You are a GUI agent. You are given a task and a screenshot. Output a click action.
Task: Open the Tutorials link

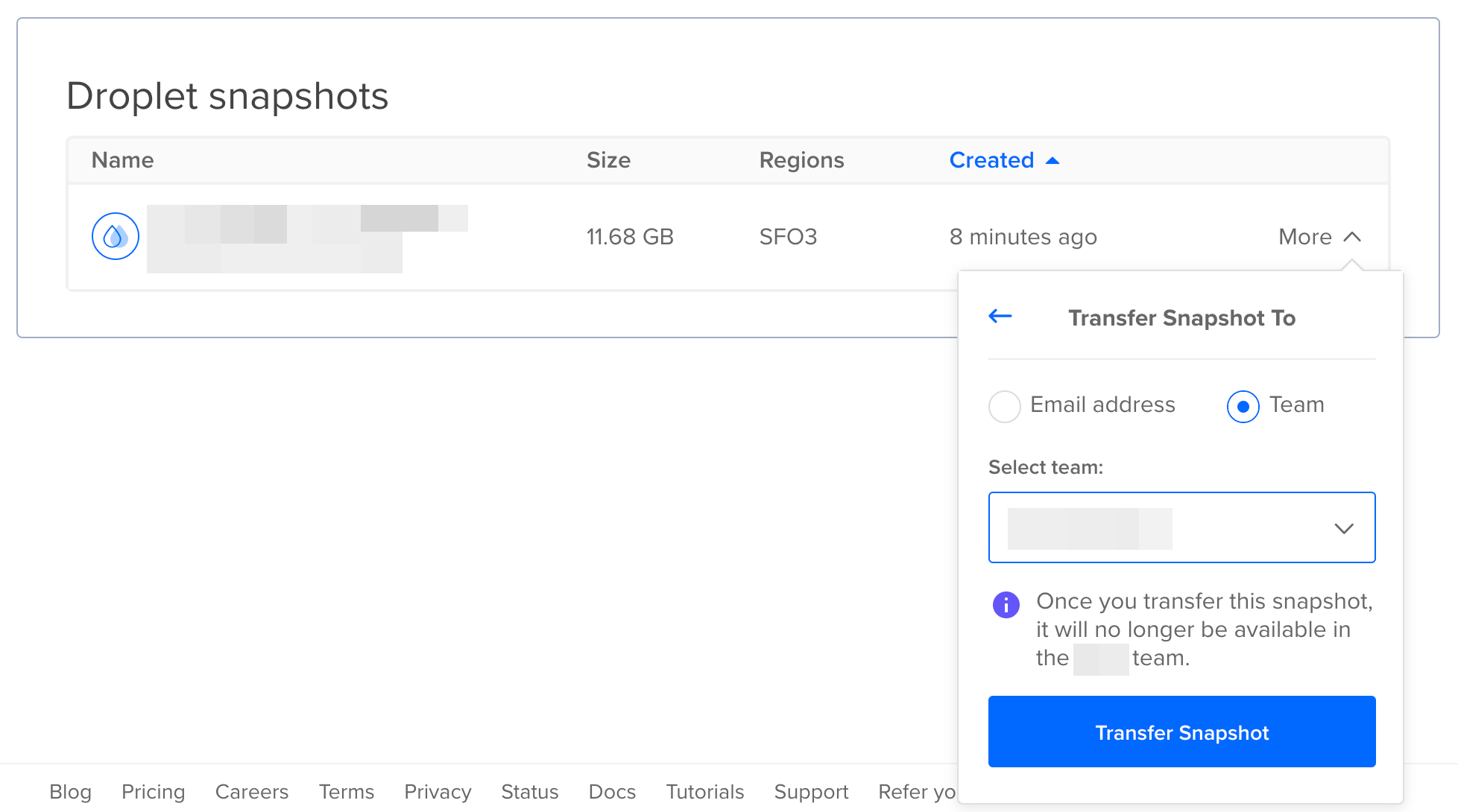point(704,792)
